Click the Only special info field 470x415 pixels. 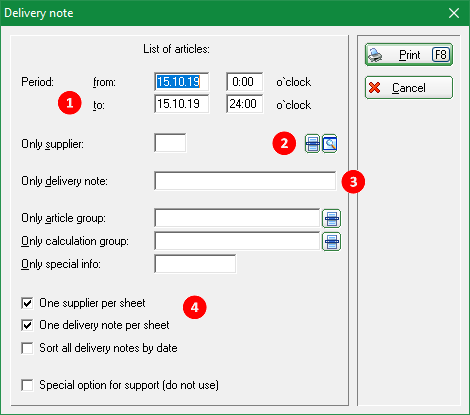click(195, 264)
